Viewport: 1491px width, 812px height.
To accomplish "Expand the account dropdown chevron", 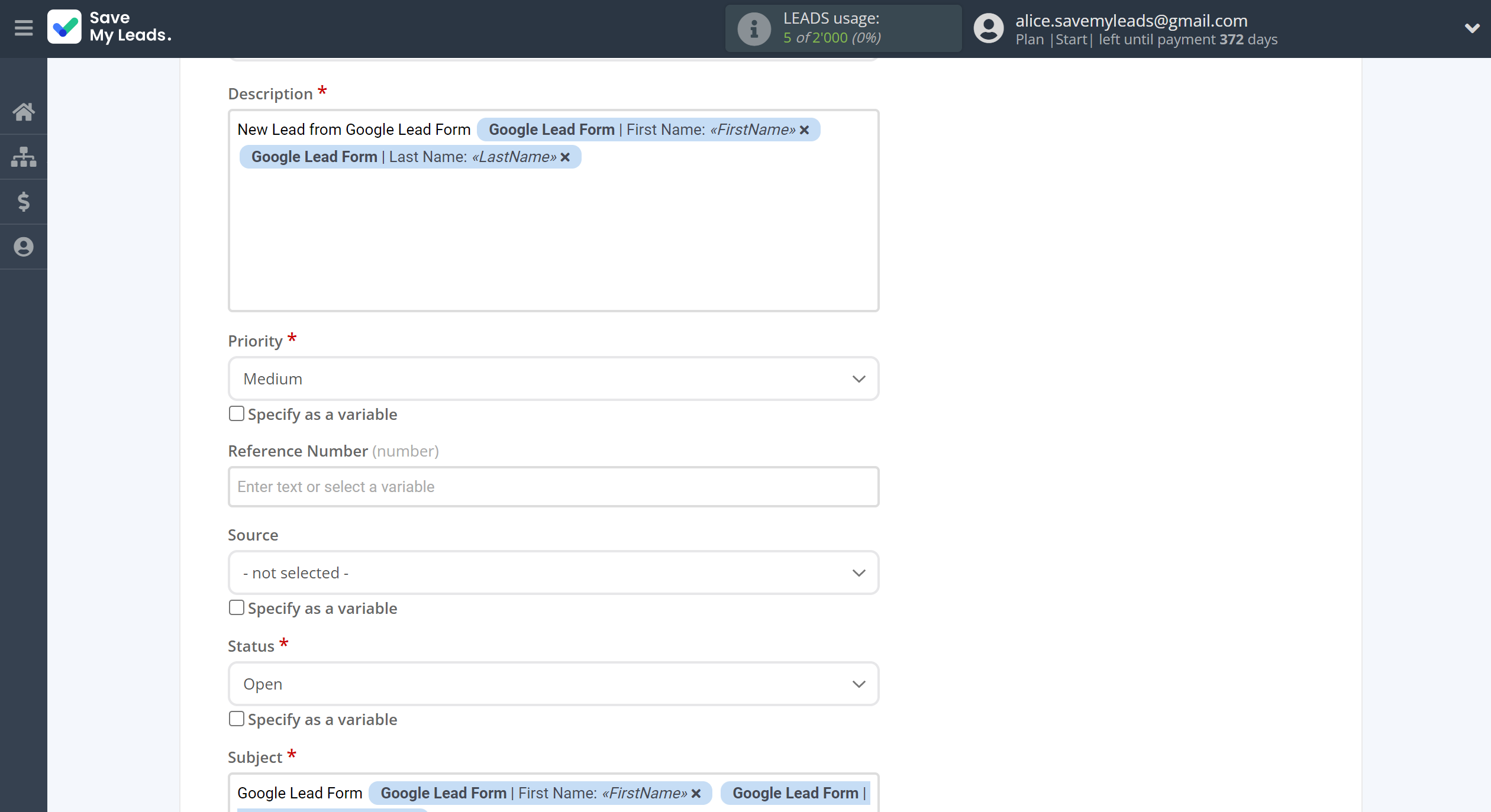I will coord(1472,28).
